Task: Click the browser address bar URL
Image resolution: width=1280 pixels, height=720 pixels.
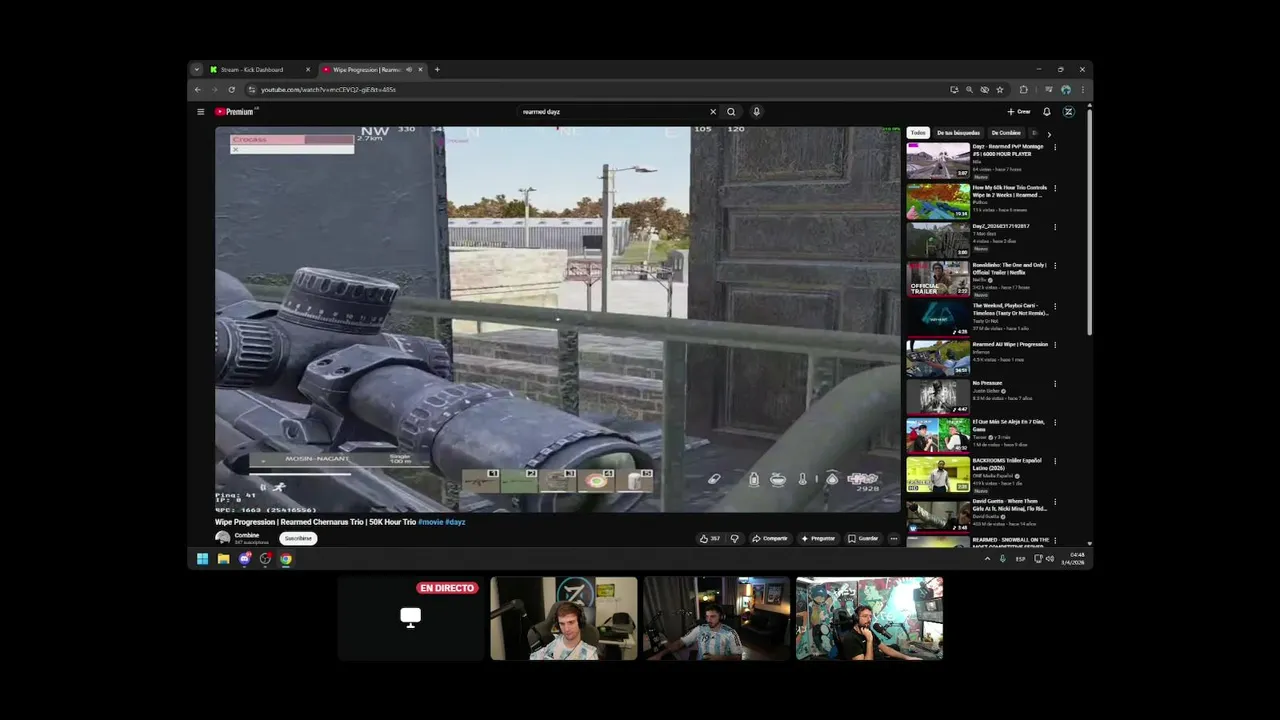Action: coord(329,89)
